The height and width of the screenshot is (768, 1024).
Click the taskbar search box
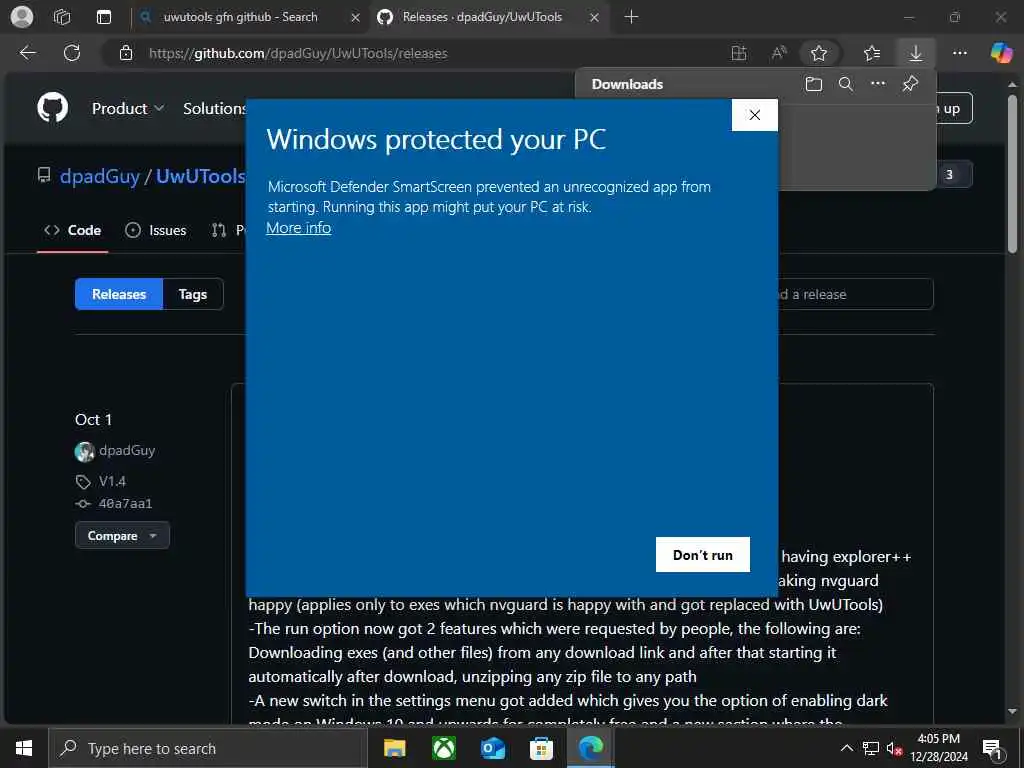pyautogui.click(x=208, y=748)
